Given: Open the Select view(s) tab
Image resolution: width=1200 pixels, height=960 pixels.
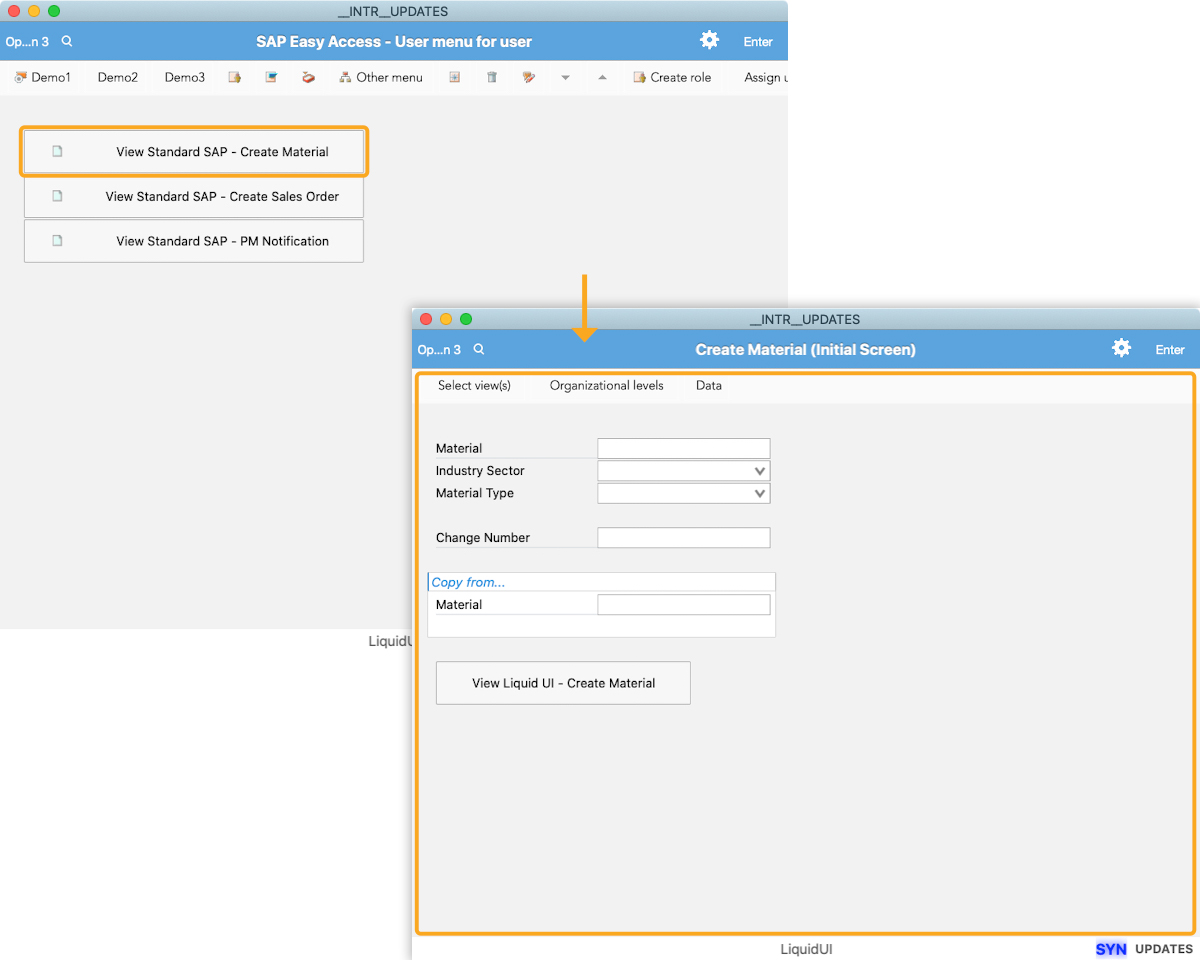Looking at the screenshot, I should pos(474,385).
